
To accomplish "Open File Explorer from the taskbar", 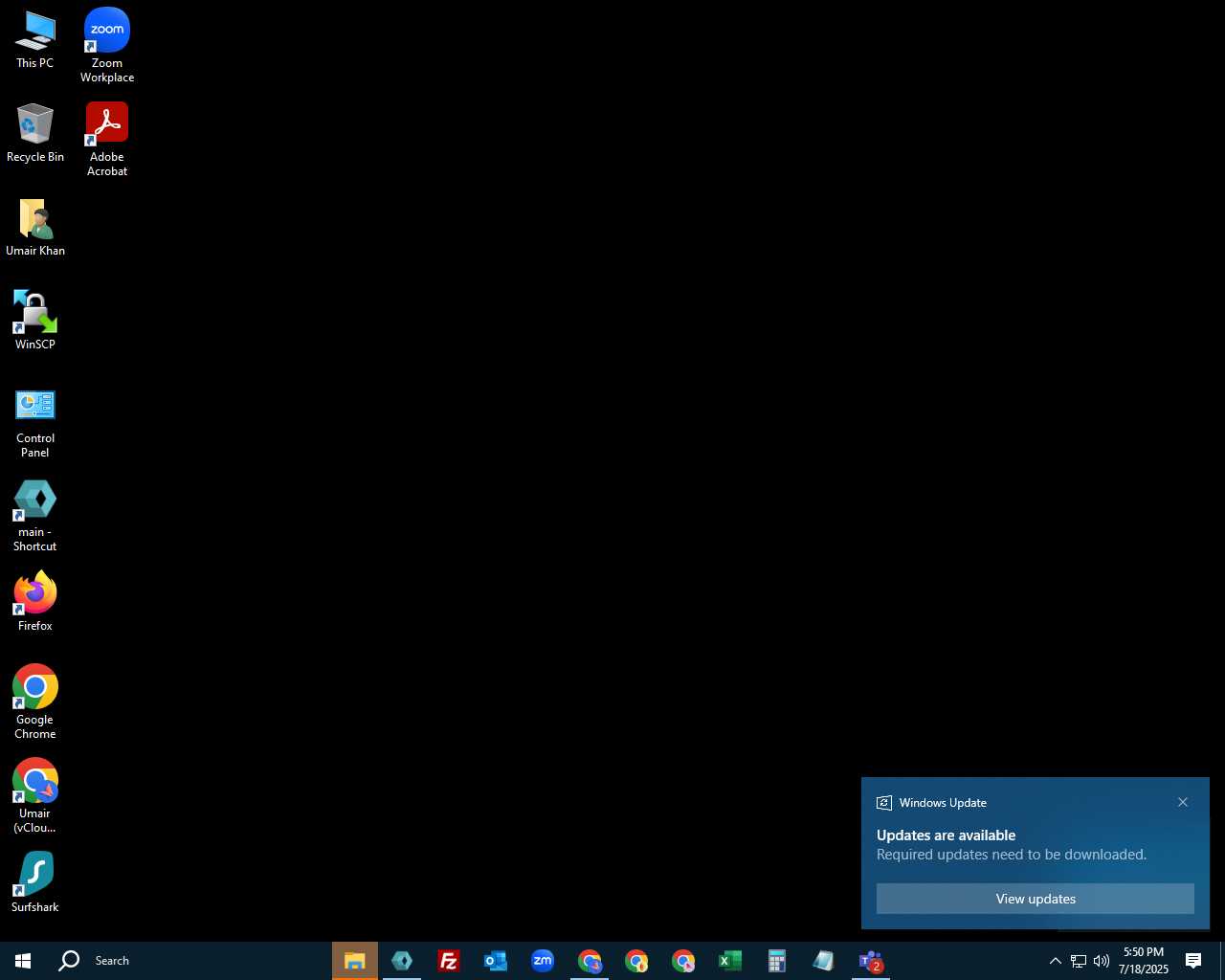I will [355, 961].
